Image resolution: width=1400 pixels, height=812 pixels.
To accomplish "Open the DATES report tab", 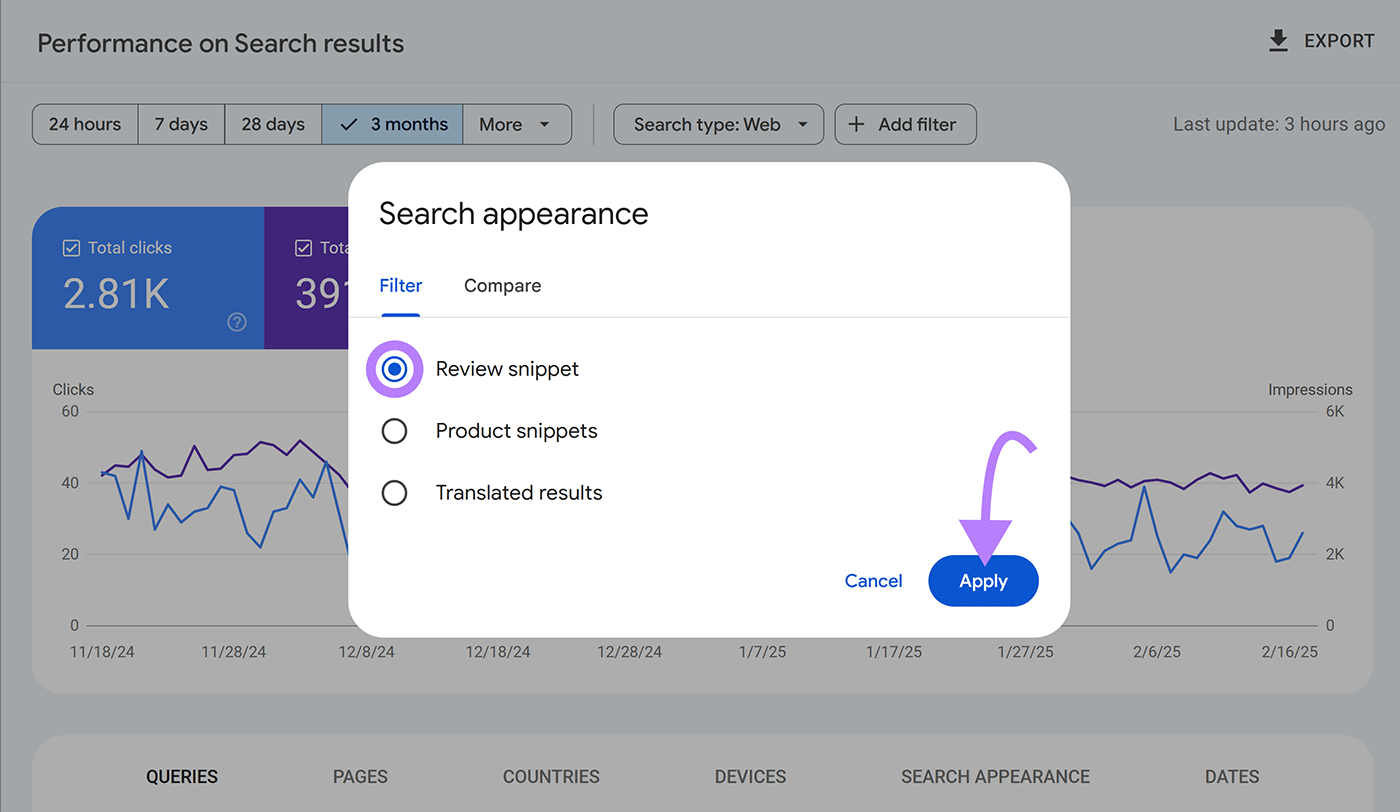I will coord(1231,777).
